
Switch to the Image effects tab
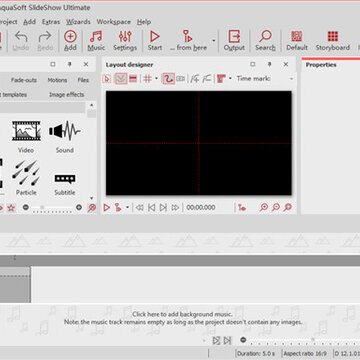[67, 94]
